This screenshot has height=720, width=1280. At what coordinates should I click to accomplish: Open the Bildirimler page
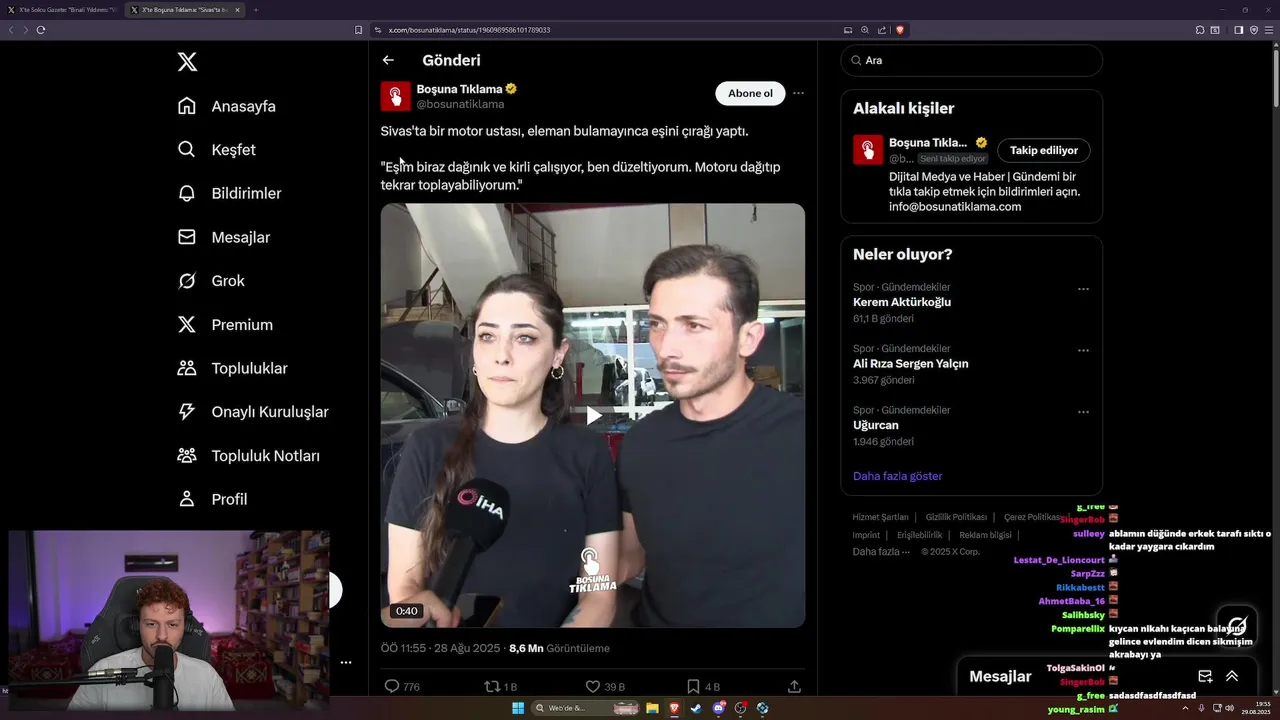pyautogui.click(x=229, y=193)
